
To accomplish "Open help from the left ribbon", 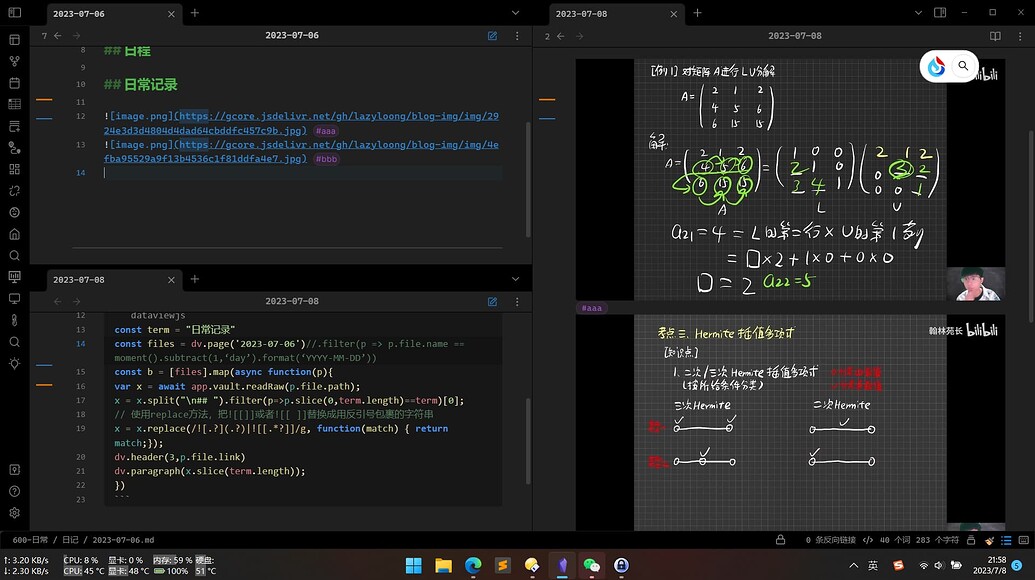I will [x=15, y=491].
